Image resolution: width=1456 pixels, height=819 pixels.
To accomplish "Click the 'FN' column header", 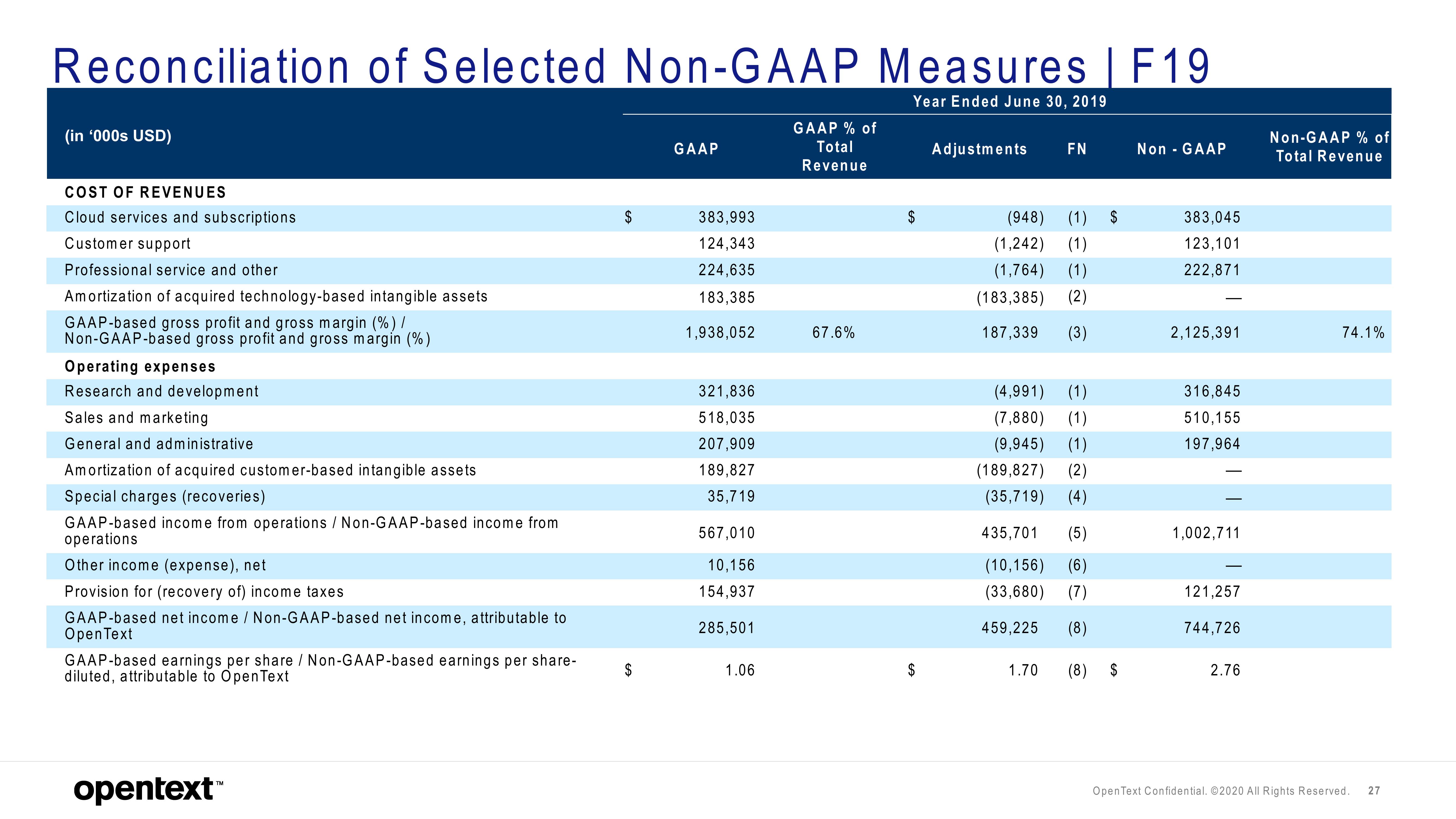I will click(x=1077, y=149).
